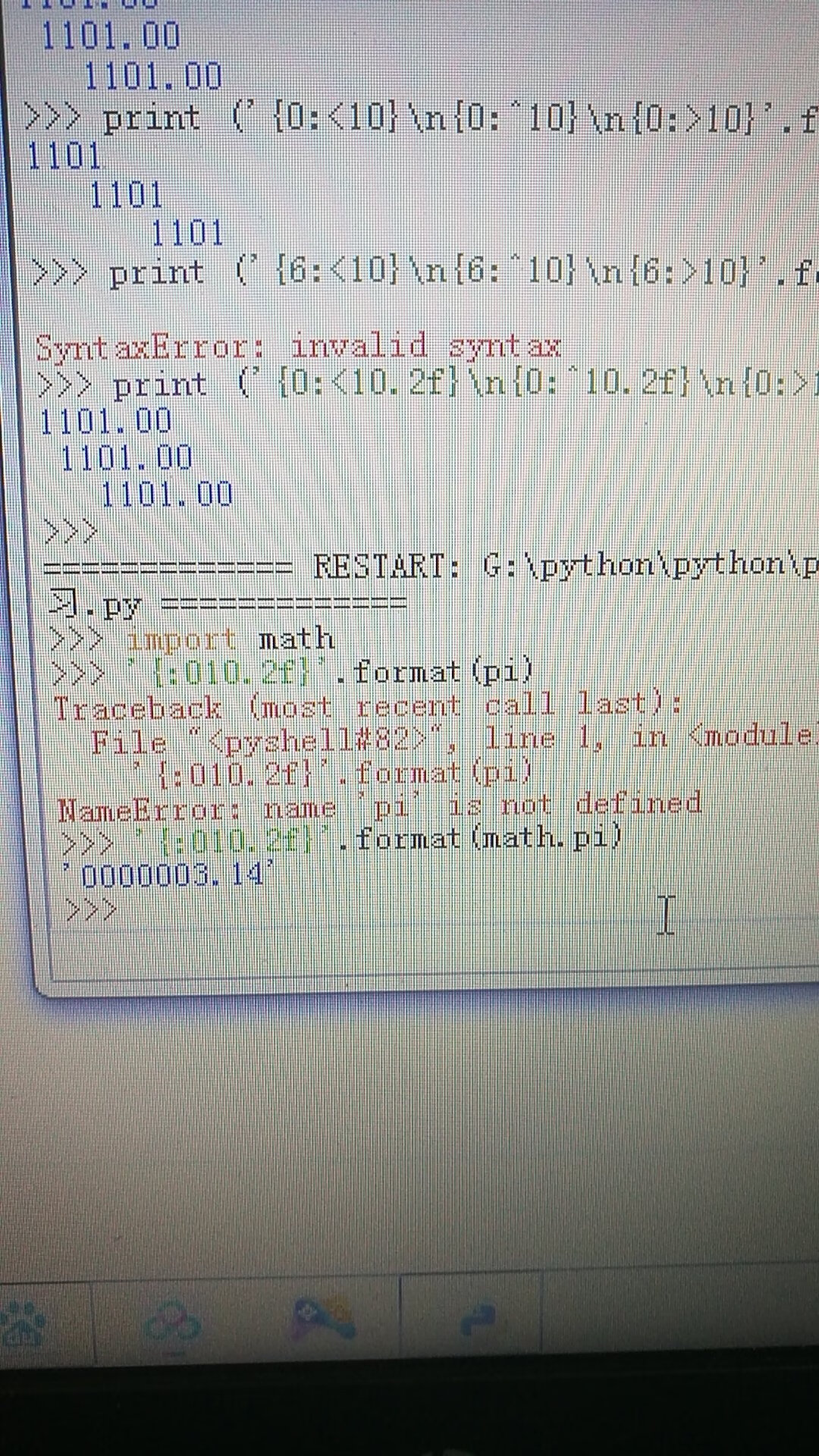Click the File "<pyshell#82>" traceback line
The image size is (819, 1456).
tap(453, 739)
